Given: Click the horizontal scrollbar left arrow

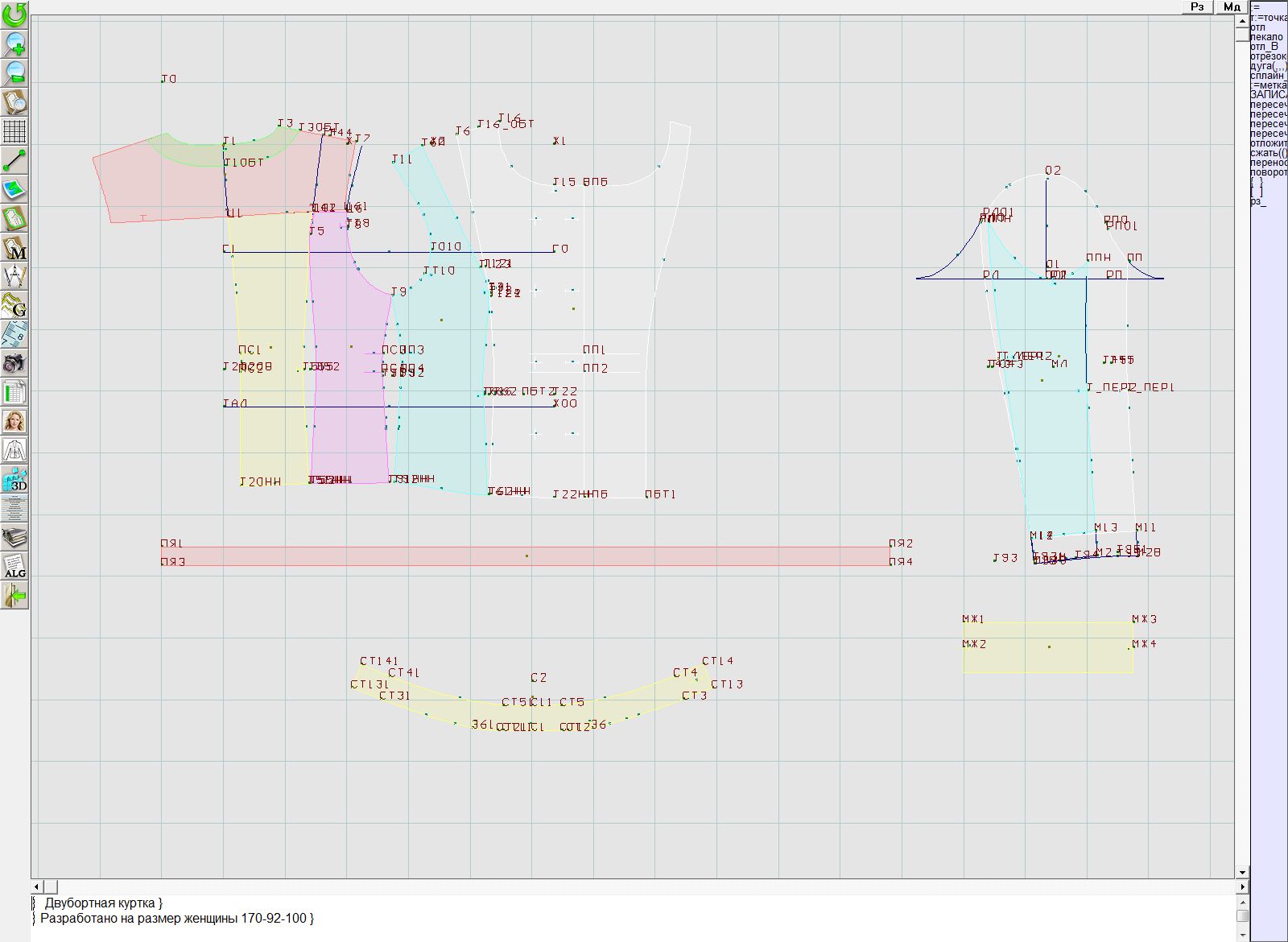Looking at the screenshot, I should coord(37,886).
